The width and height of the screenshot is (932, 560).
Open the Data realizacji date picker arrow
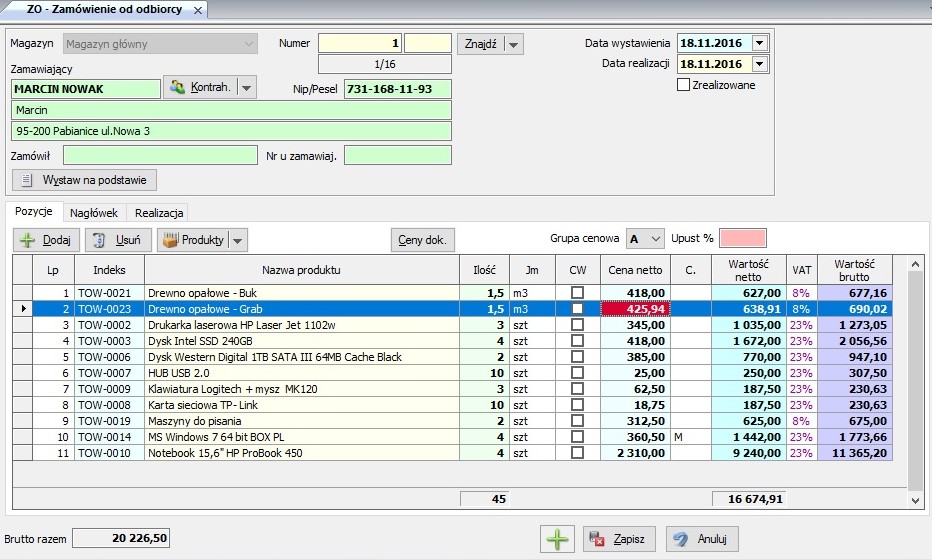(760, 64)
